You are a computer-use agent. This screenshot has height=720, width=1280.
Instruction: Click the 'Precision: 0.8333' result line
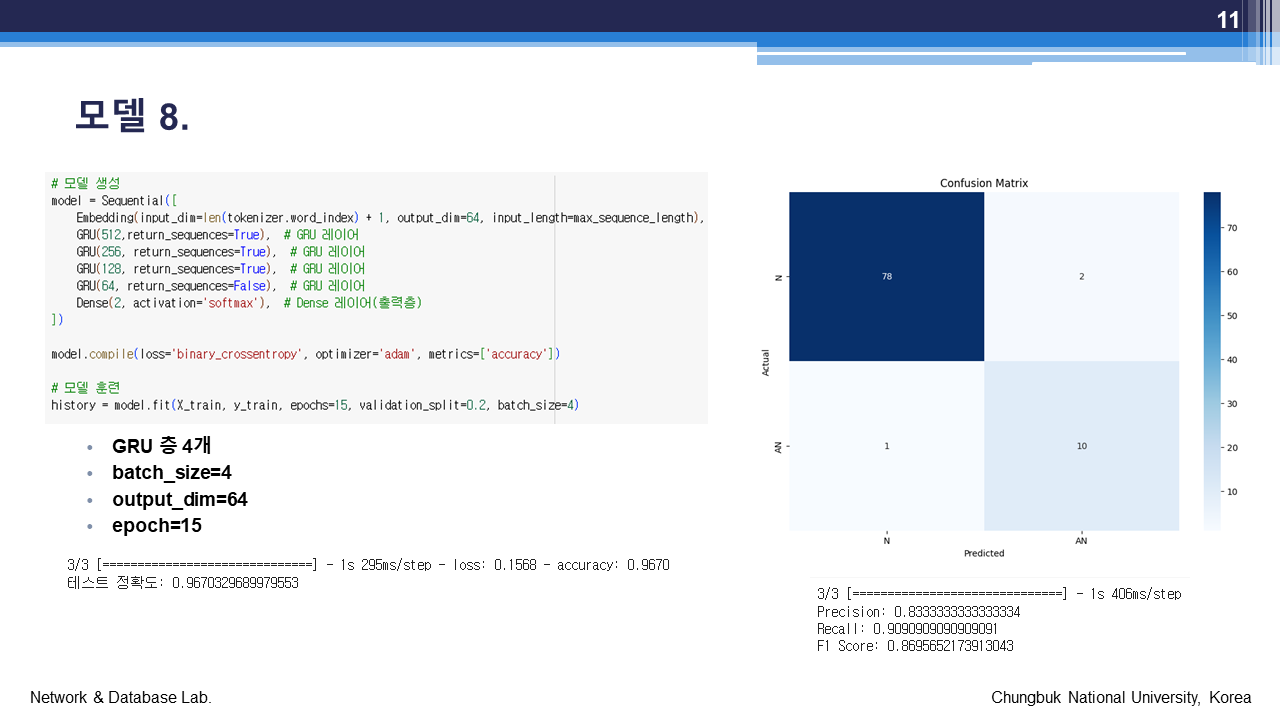tap(918, 612)
